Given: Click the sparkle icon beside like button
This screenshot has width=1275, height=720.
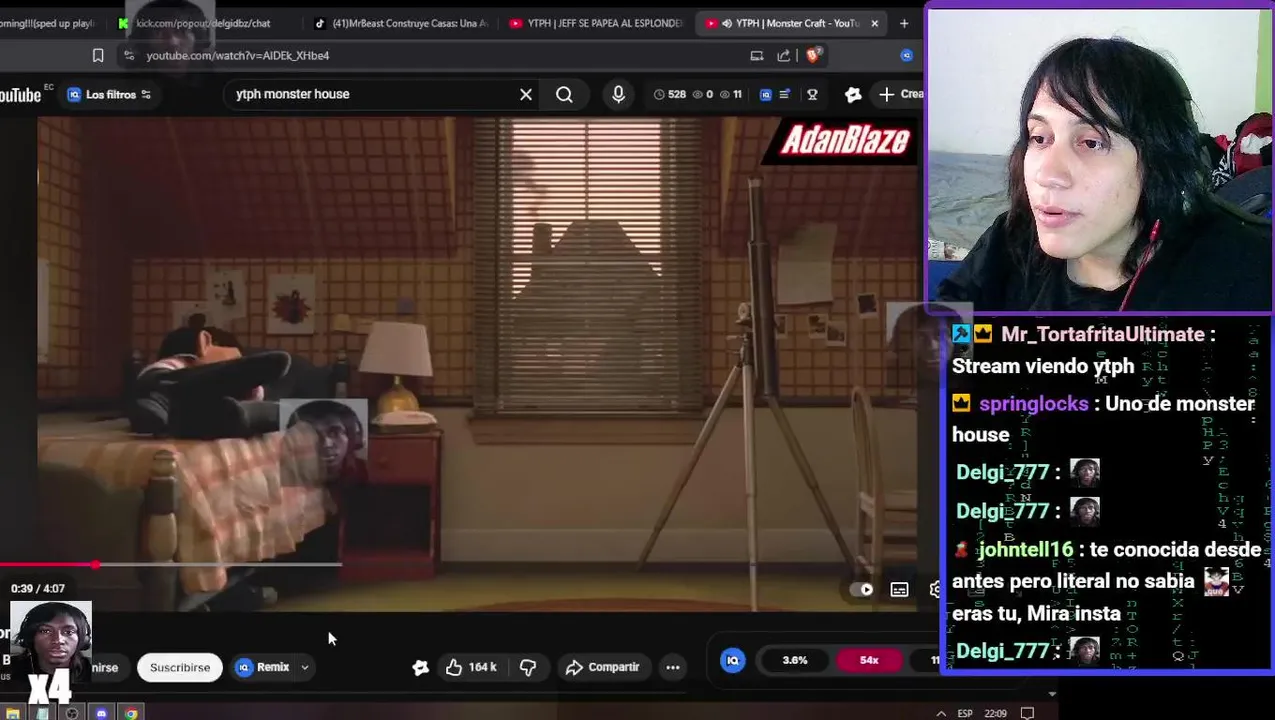Looking at the screenshot, I should coord(421,667).
